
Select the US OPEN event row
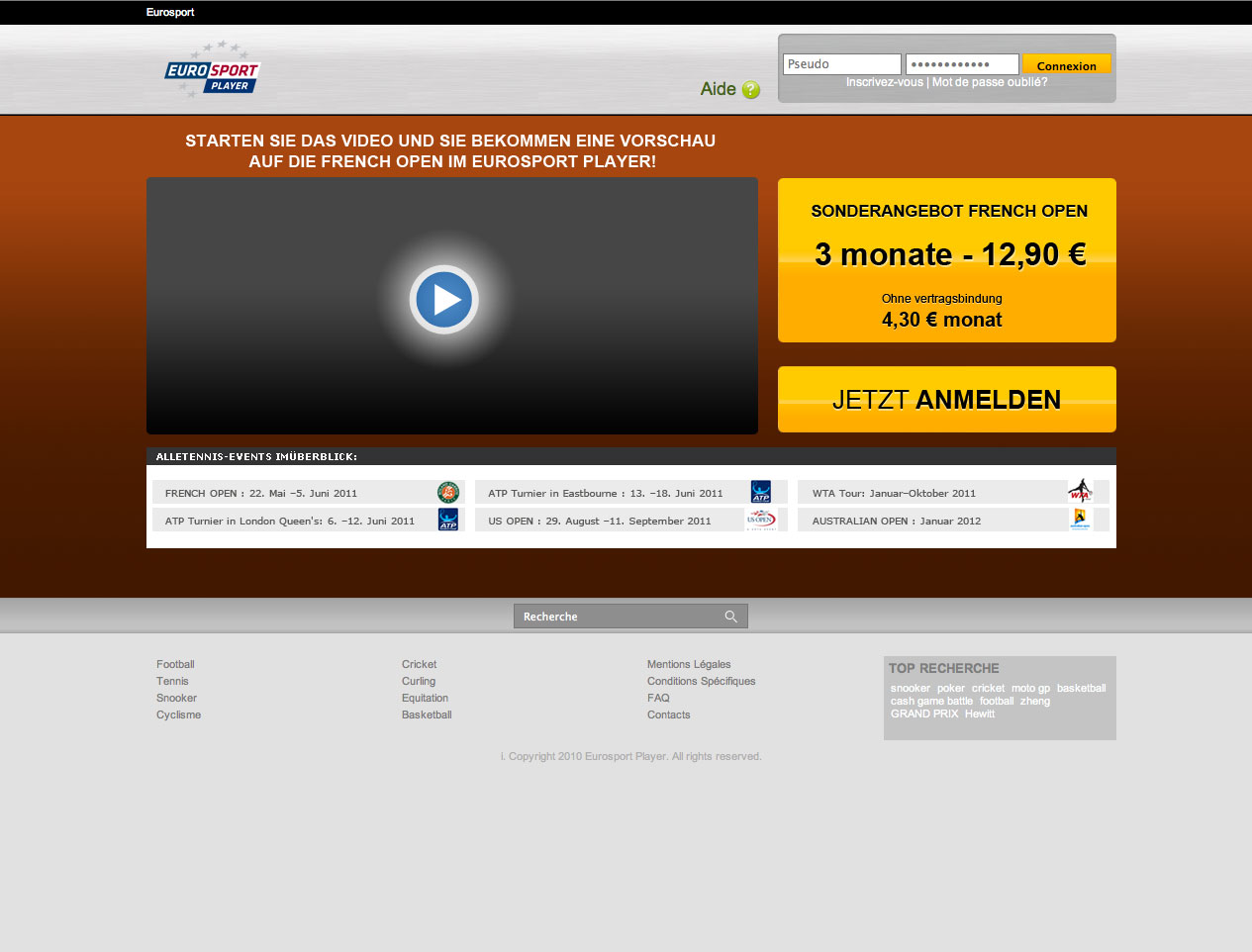click(630, 521)
